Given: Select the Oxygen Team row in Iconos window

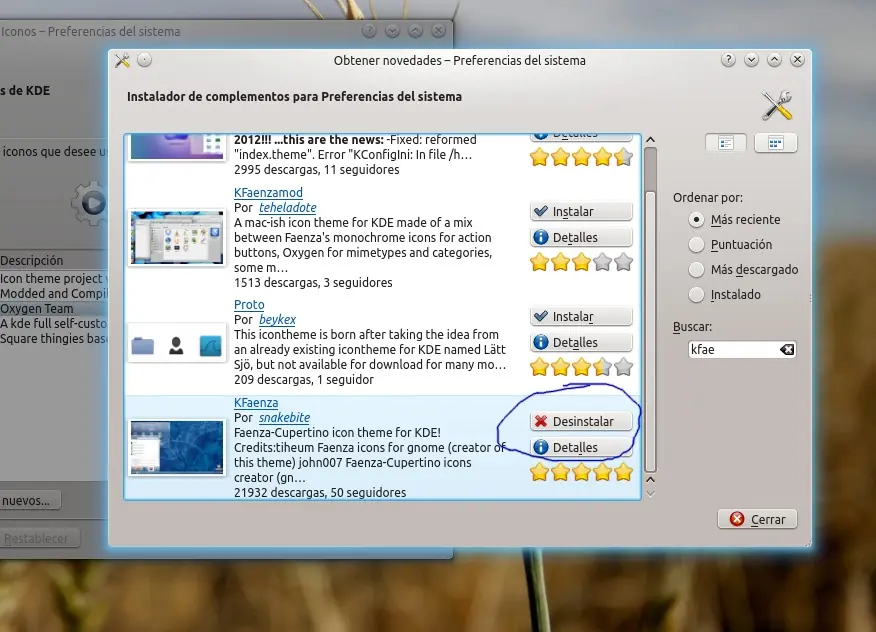Looking at the screenshot, I should tap(54, 308).
